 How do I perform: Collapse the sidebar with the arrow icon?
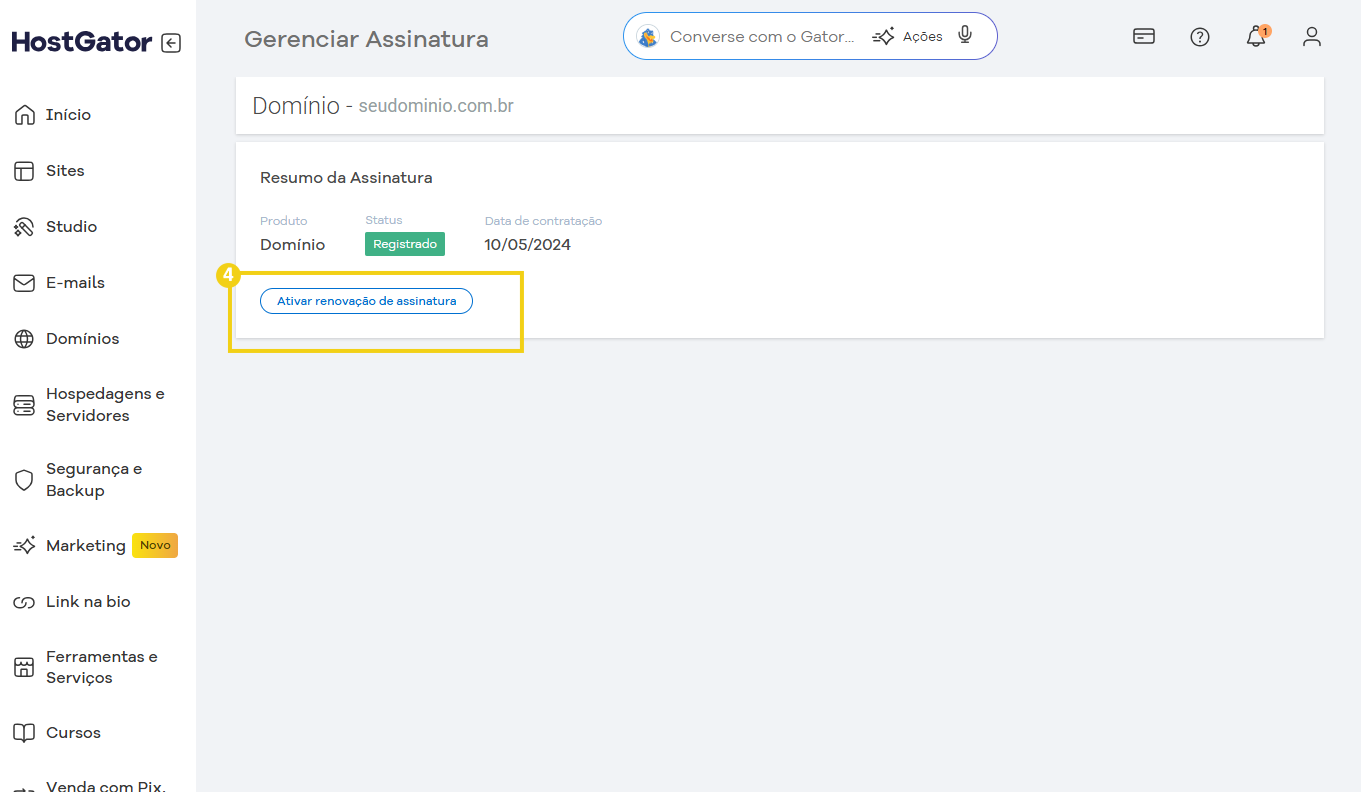pos(171,43)
